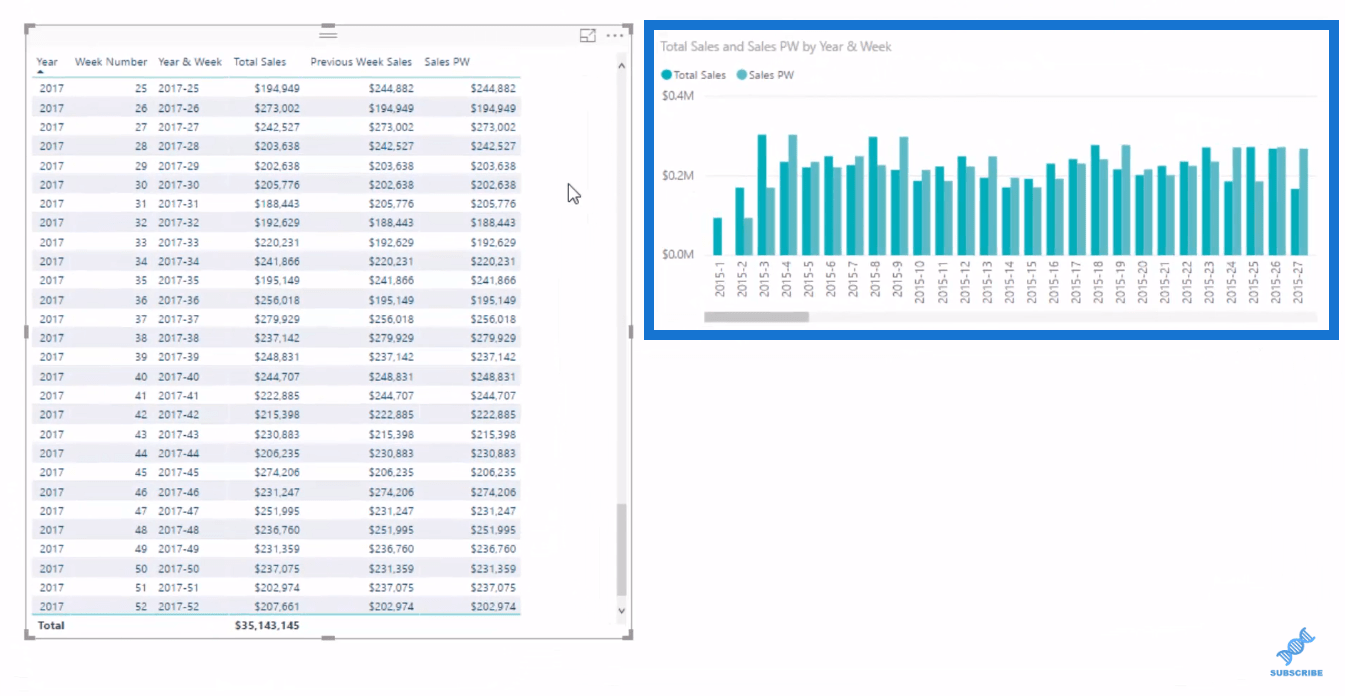Click the chart title text
The image size is (1345, 696).
coord(776,46)
